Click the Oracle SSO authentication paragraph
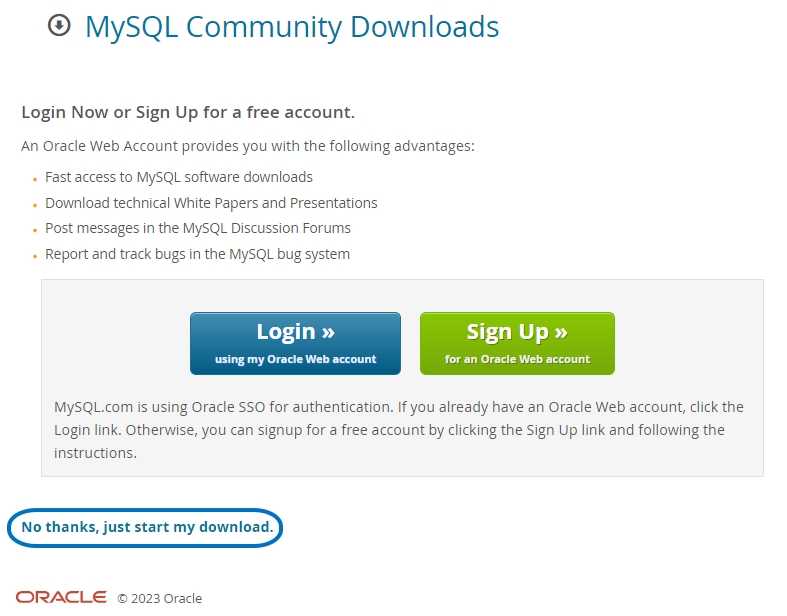 click(399, 430)
